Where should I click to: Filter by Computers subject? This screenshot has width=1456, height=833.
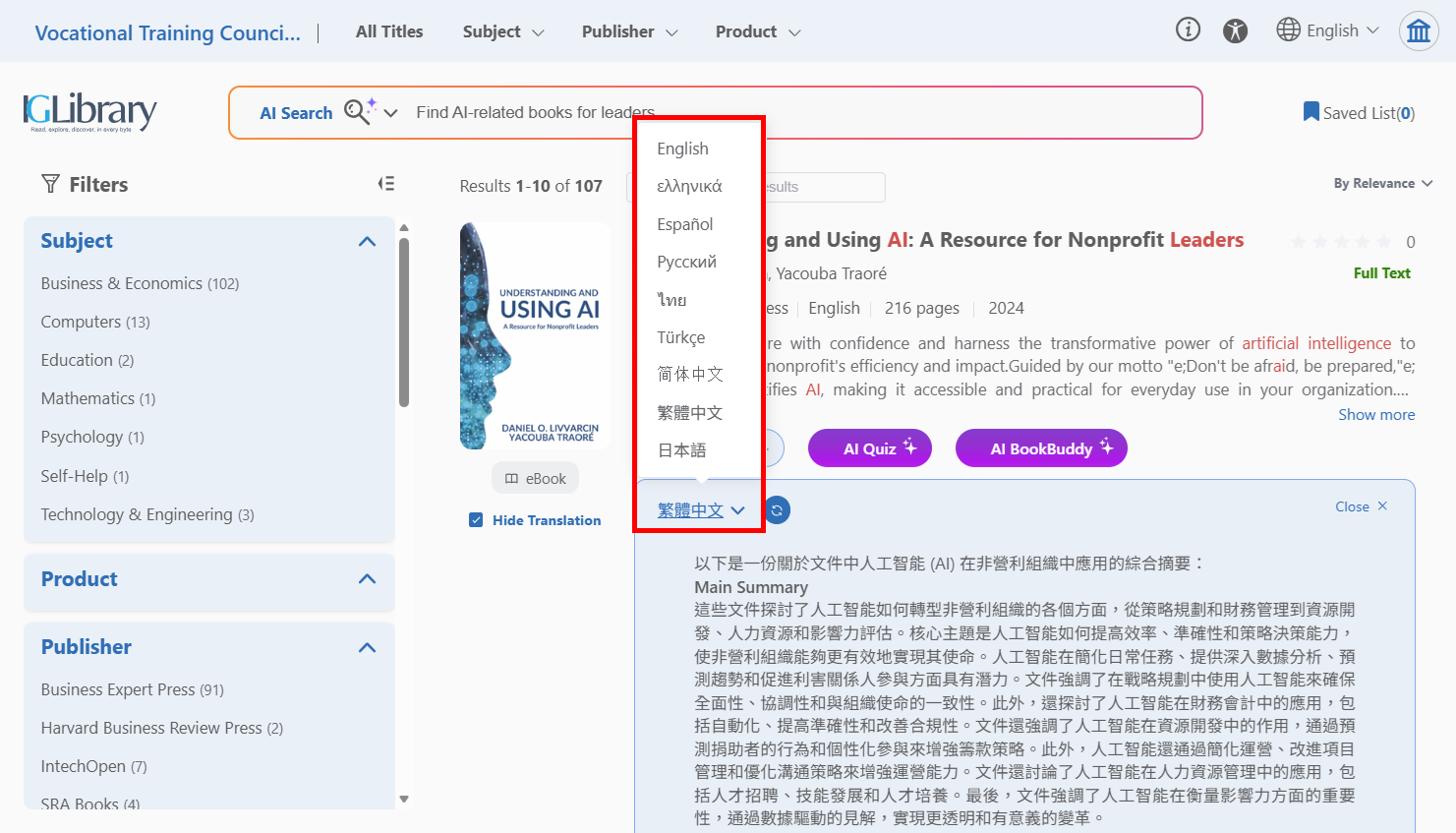point(95,322)
